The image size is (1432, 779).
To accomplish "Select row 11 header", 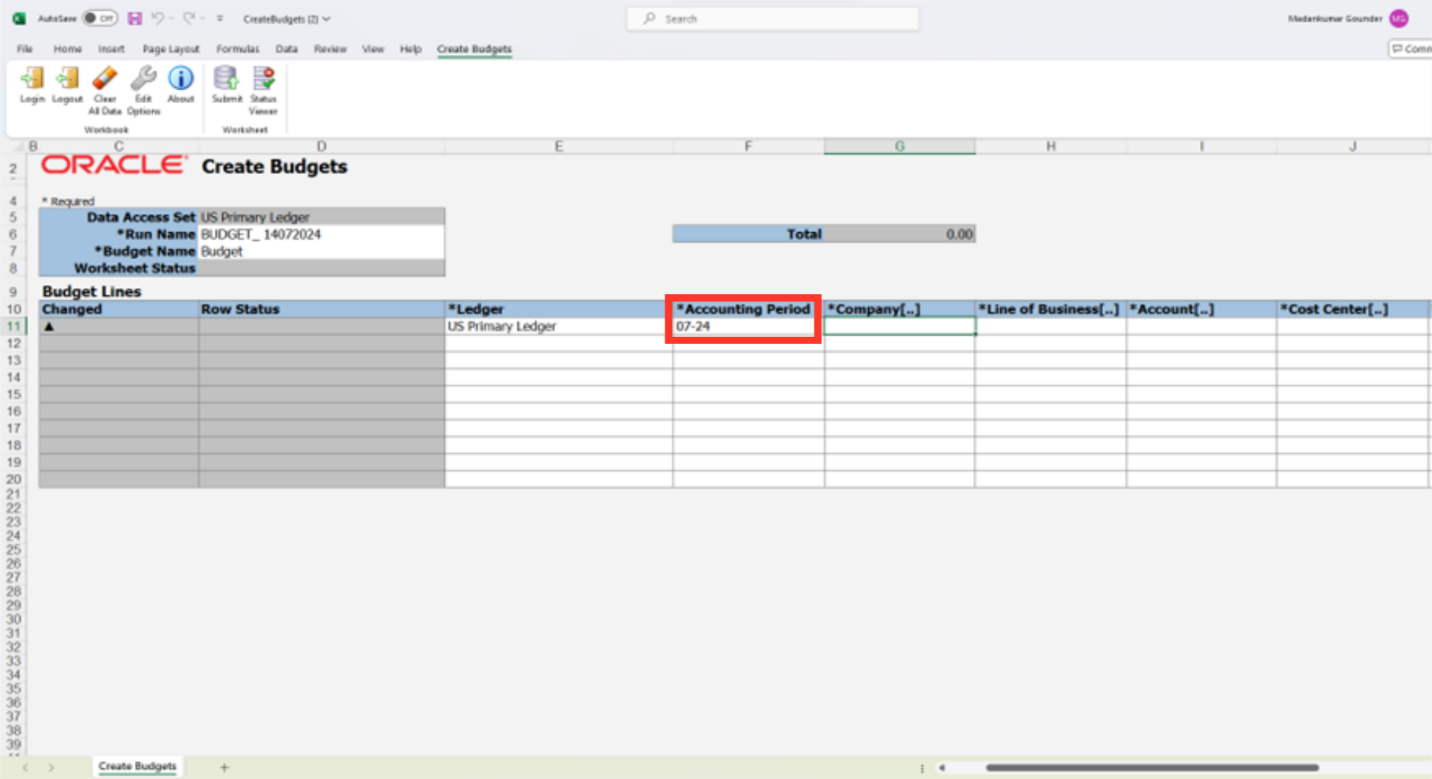I will tap(13, 327).
